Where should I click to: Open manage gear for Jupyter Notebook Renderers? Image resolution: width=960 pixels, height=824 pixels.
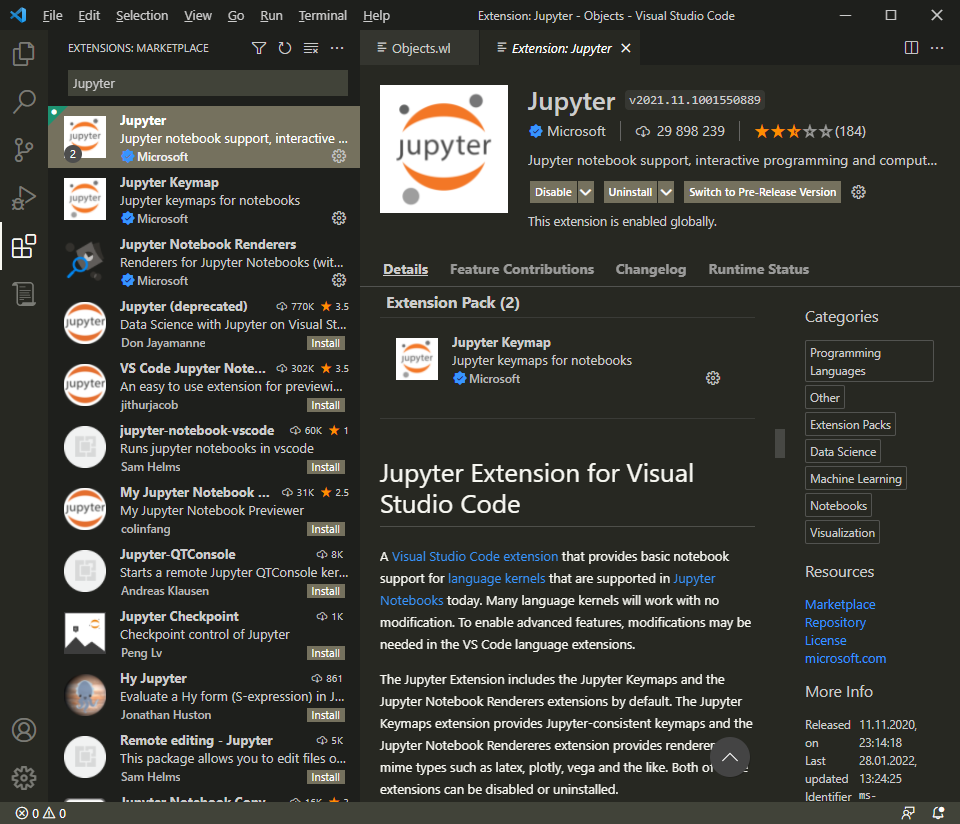[x=339, y=280]
